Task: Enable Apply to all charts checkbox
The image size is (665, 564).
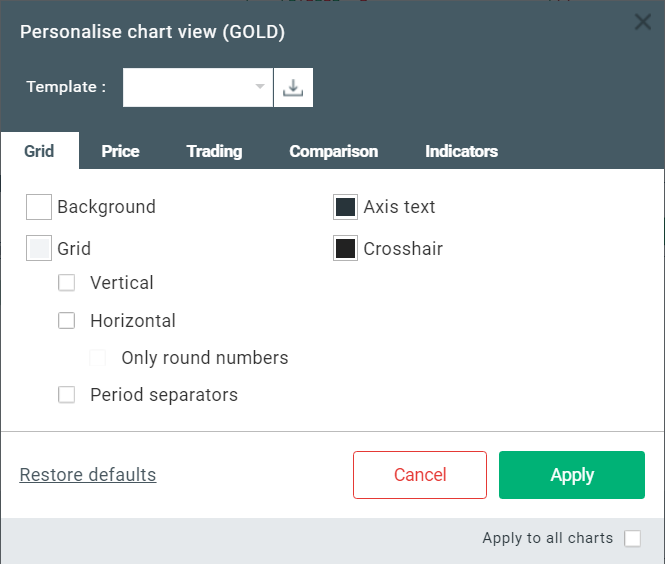Action: [632, 539]
